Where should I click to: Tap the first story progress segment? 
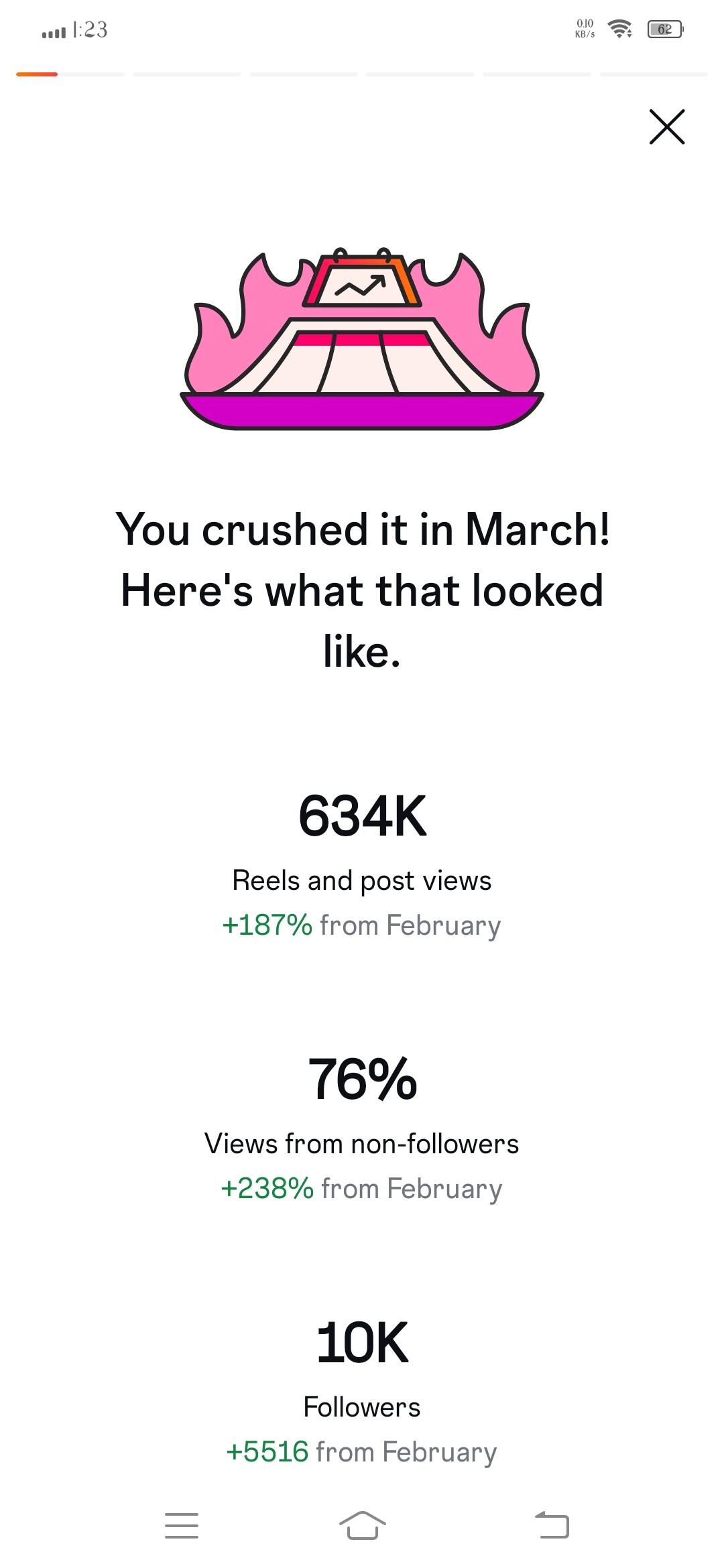coord(70,74)
